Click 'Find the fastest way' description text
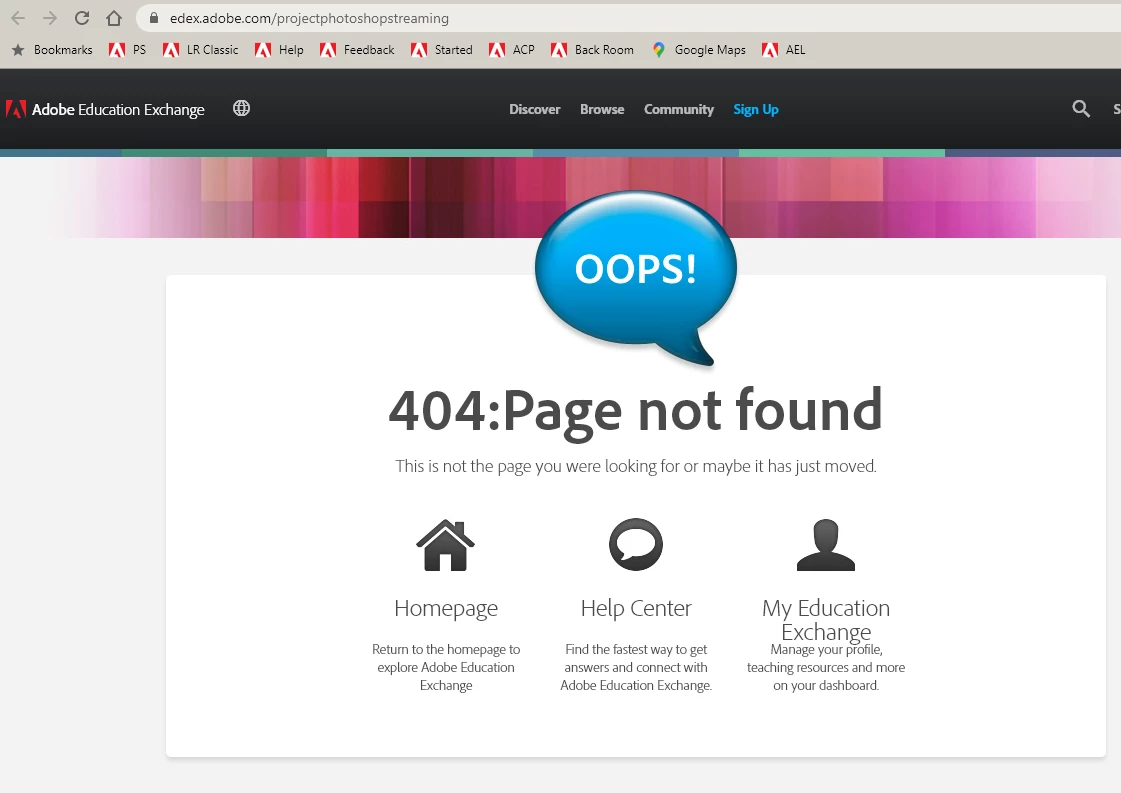This screenshot has width=1121, height=793. pos(636,667)
